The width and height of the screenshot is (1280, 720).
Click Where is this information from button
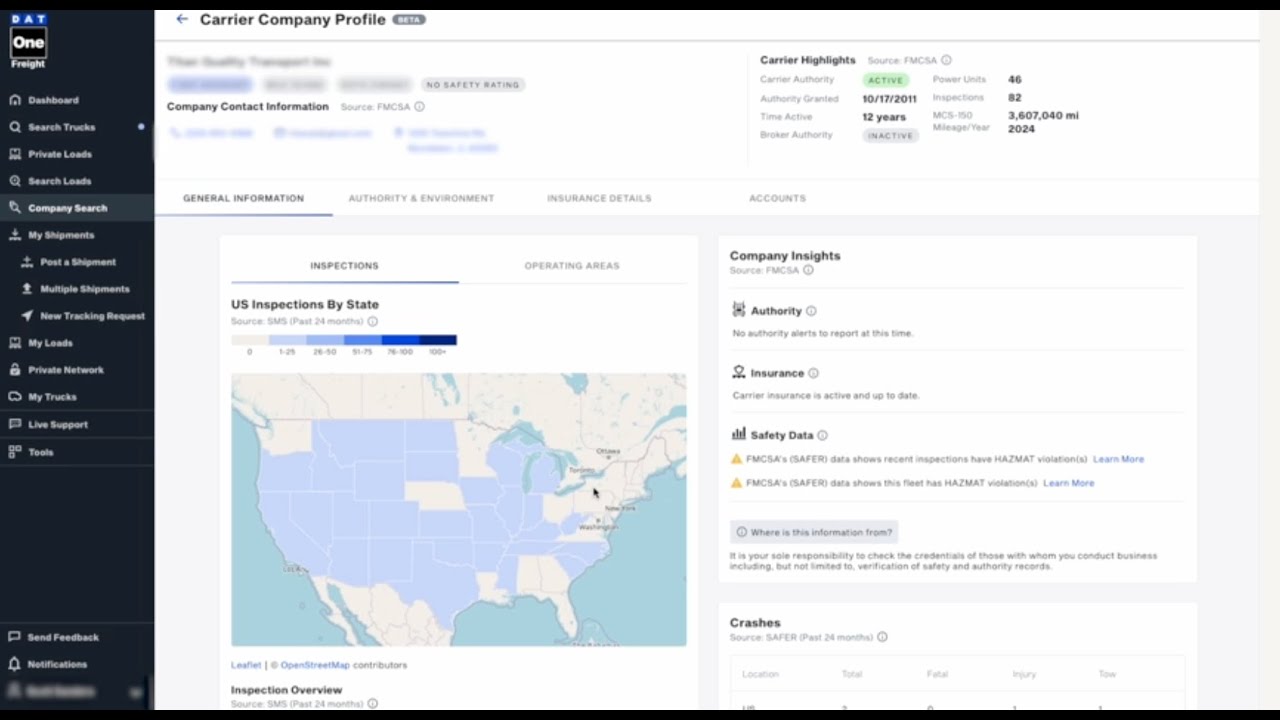point(814,532)
